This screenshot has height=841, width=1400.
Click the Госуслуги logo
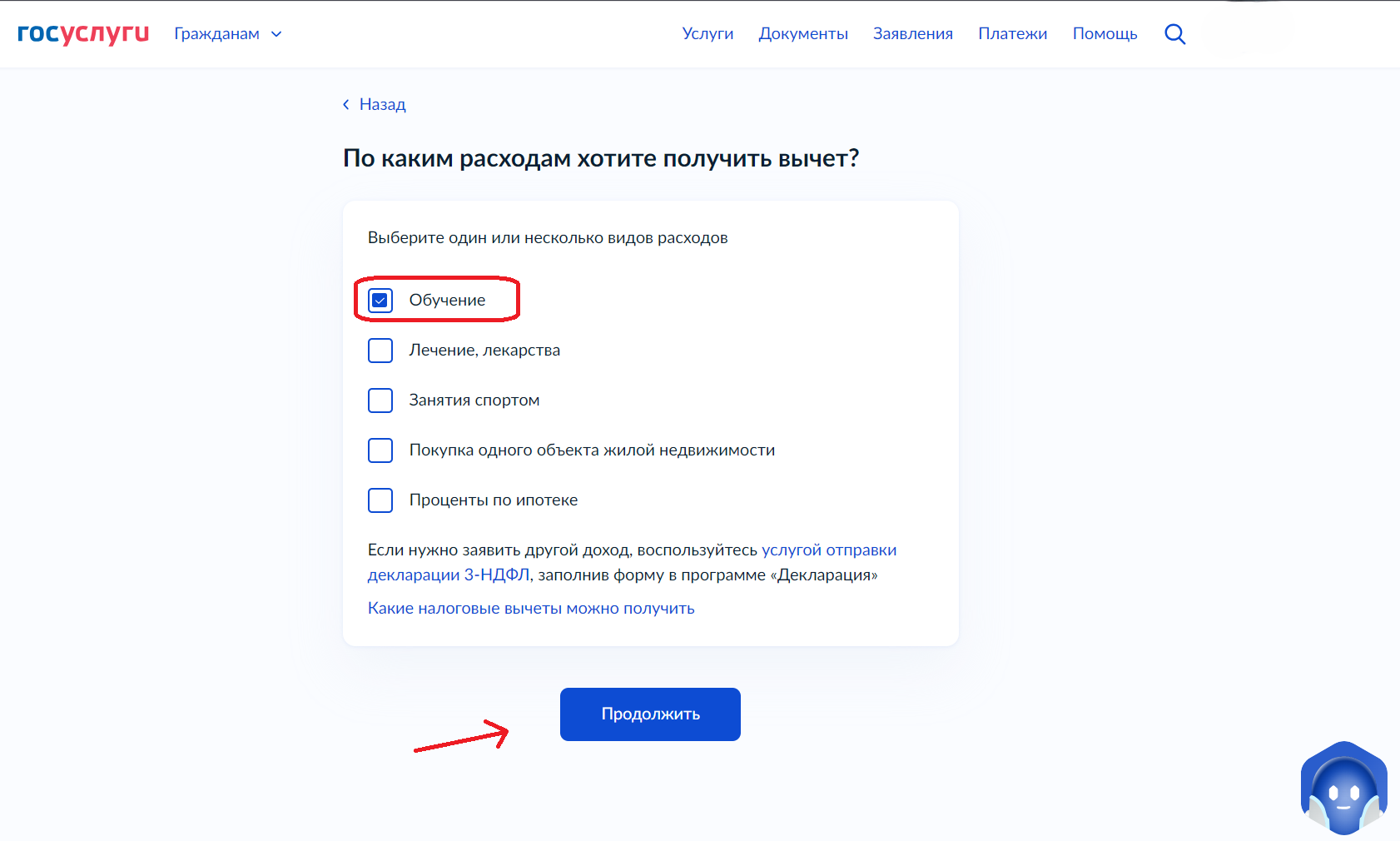tap(83, 33)
